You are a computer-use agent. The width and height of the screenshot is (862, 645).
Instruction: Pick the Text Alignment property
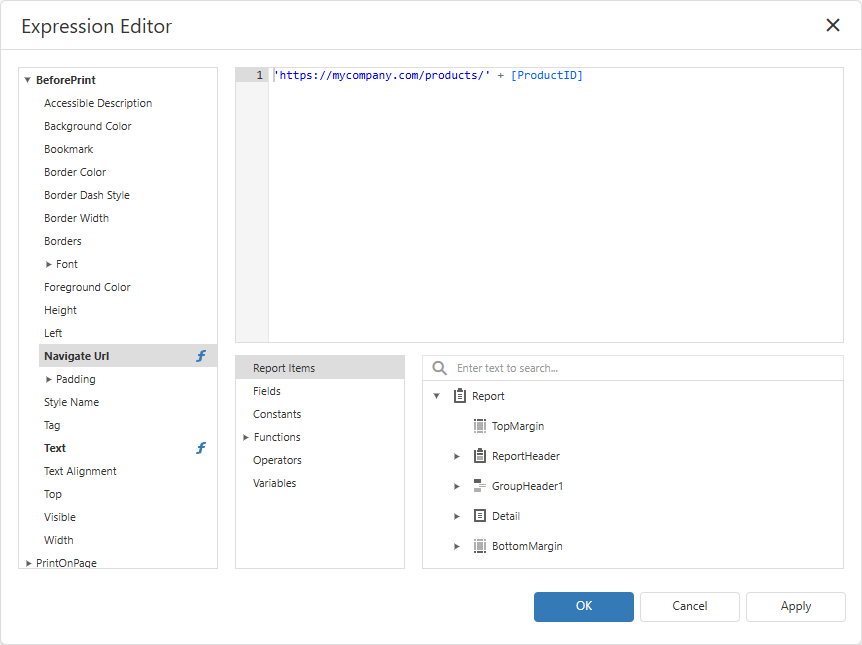tap(128, 471)
